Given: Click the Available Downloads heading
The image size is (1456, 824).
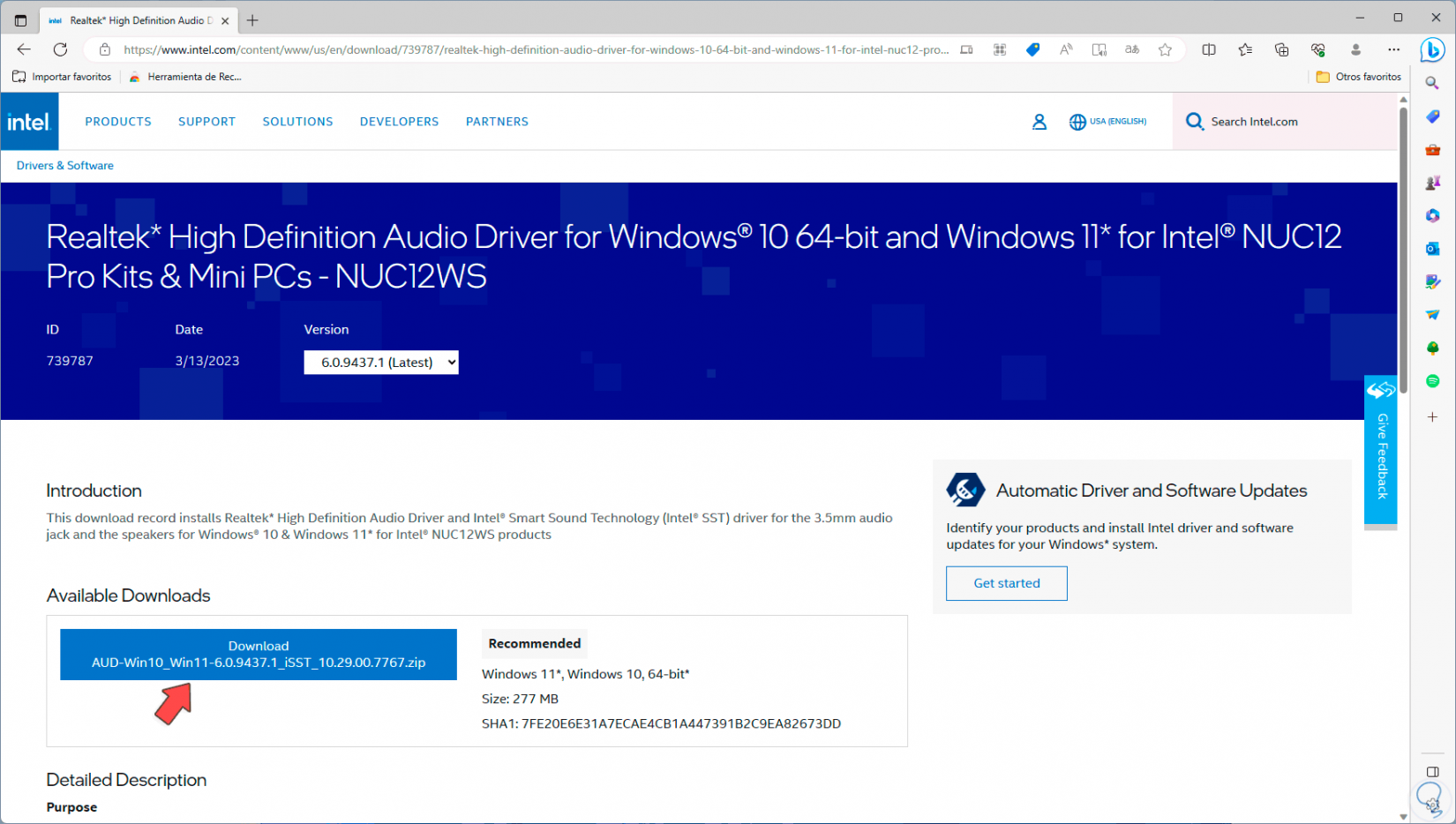Looking at the screenshot, I should pyautogui.click(x=128, y=596).
